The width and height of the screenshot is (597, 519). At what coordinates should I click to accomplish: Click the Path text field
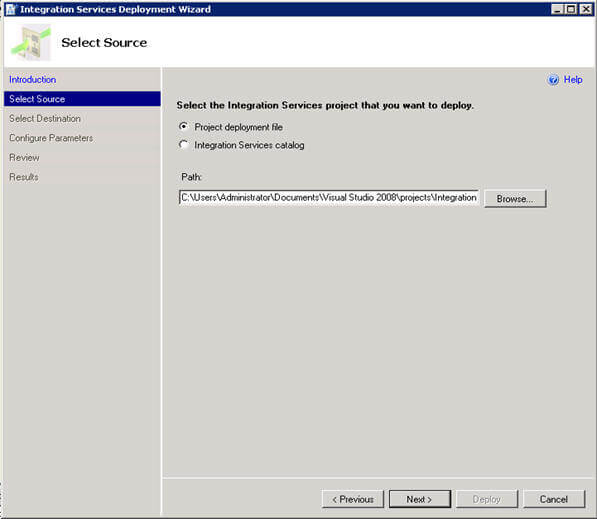[329, 198]
